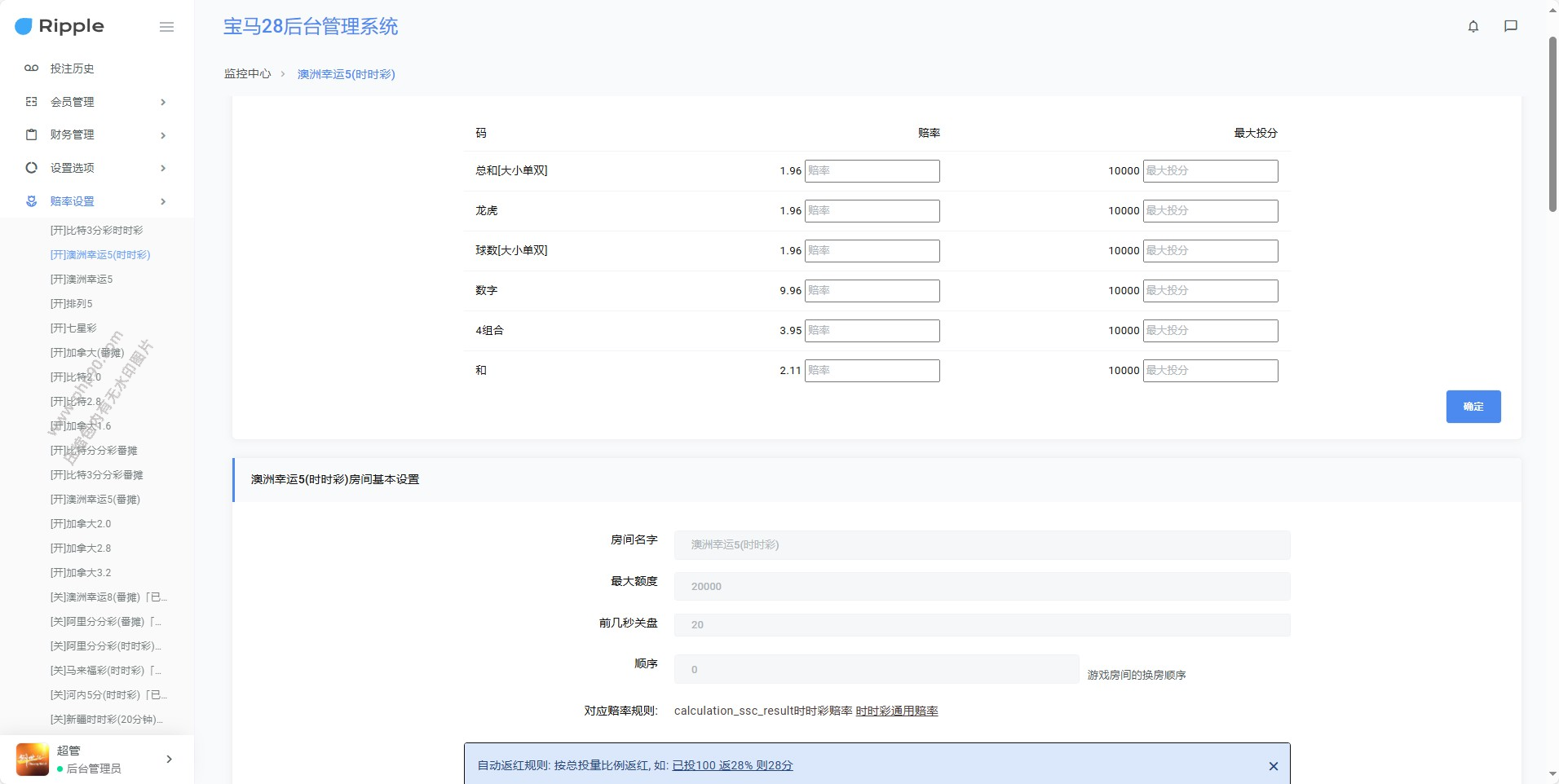Collapse the 赔率设置 menu chevron
The width and height of the screenshot is (1559, 784).
[x=163, y=201]
